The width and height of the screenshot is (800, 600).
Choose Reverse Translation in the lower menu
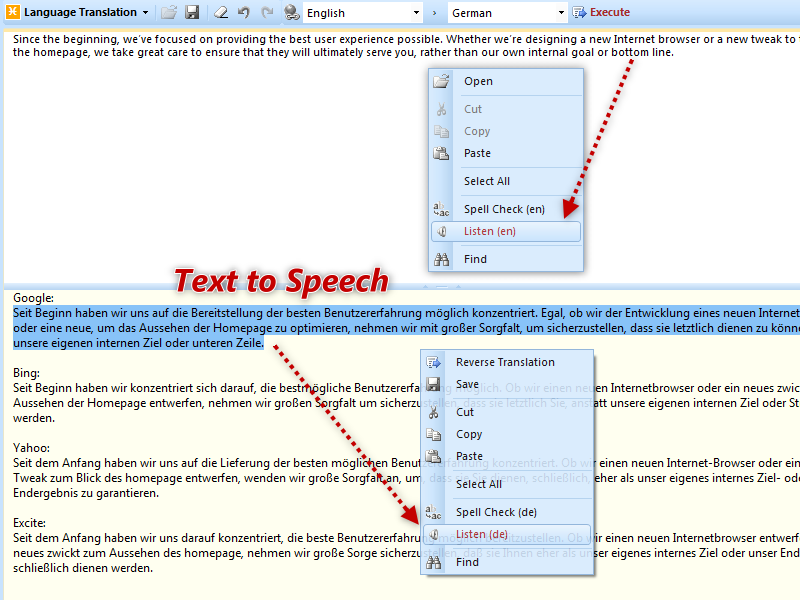tap(507, 362)
